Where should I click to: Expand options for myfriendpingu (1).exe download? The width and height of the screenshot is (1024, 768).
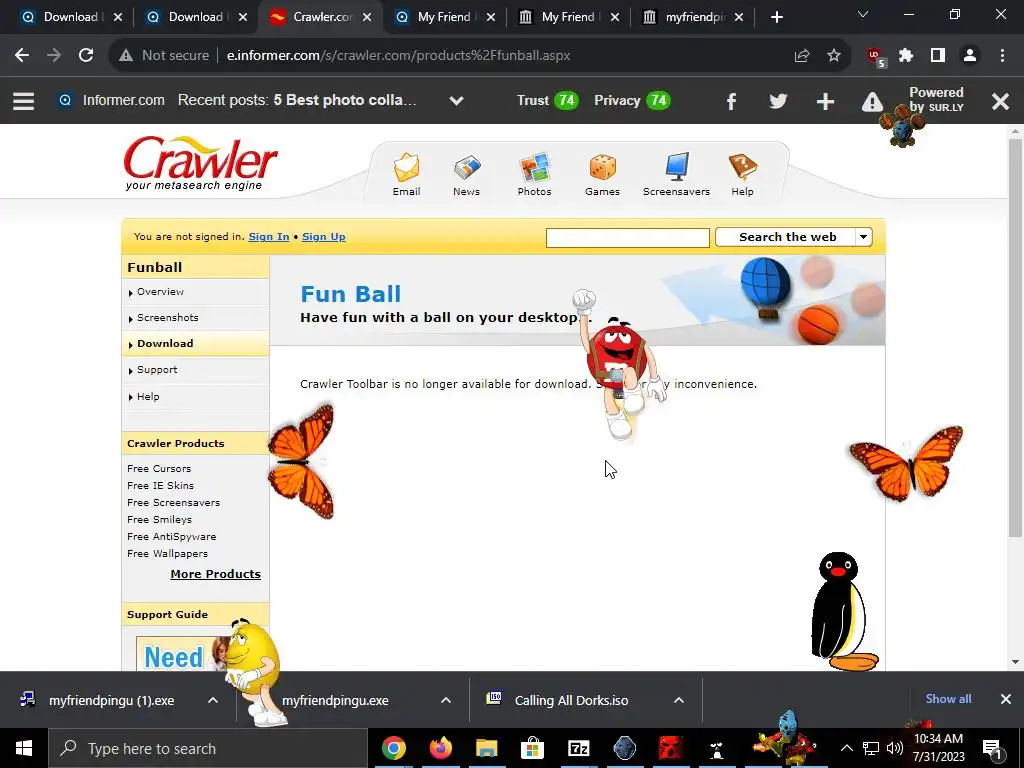point(213,700)
